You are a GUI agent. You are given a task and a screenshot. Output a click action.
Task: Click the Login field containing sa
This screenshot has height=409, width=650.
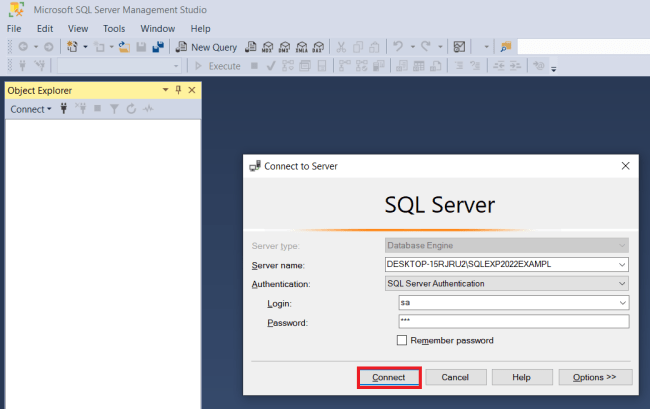[514, 303]
